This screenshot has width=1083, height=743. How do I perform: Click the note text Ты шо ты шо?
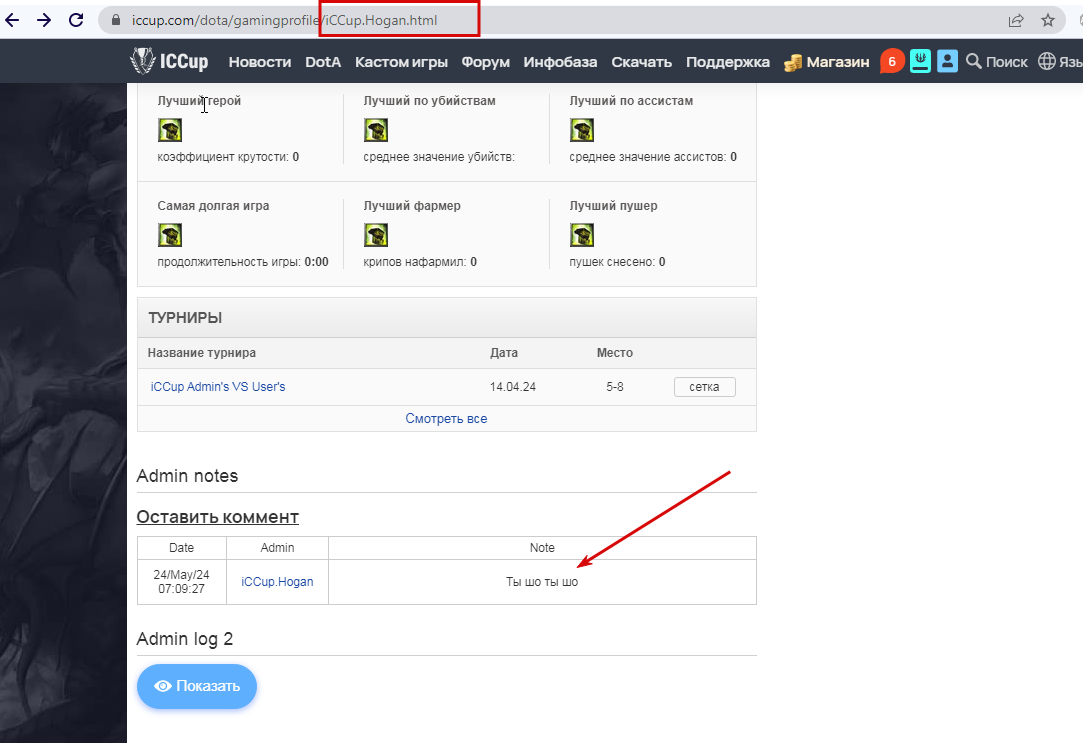tap(542, 582)
